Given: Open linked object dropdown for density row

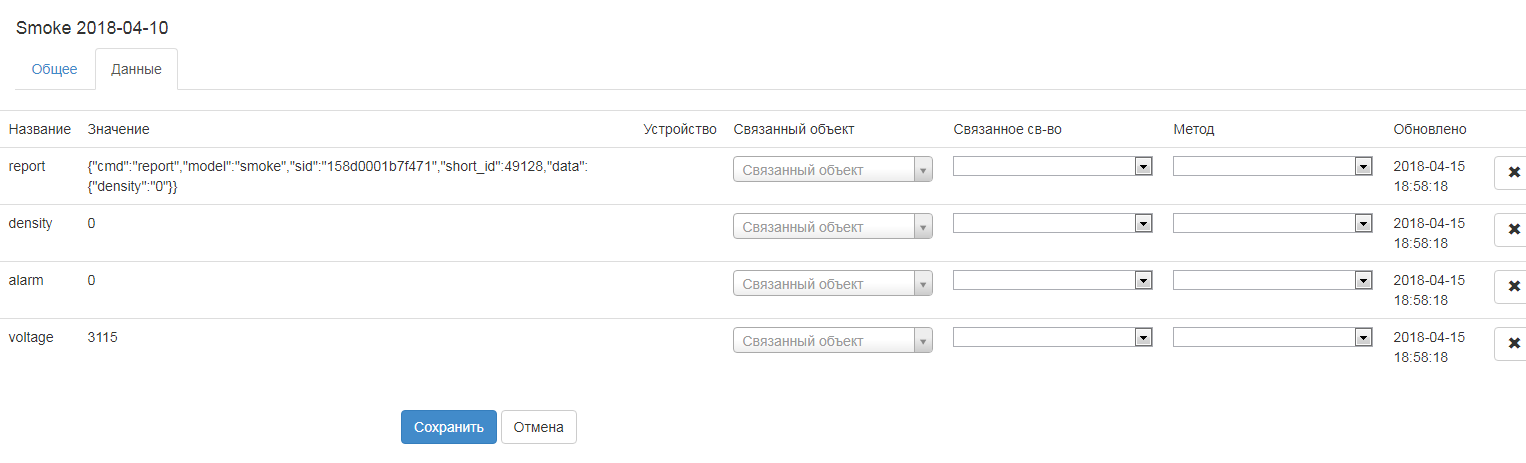Looking at the screenshot, I should click(x=832, y=227).
